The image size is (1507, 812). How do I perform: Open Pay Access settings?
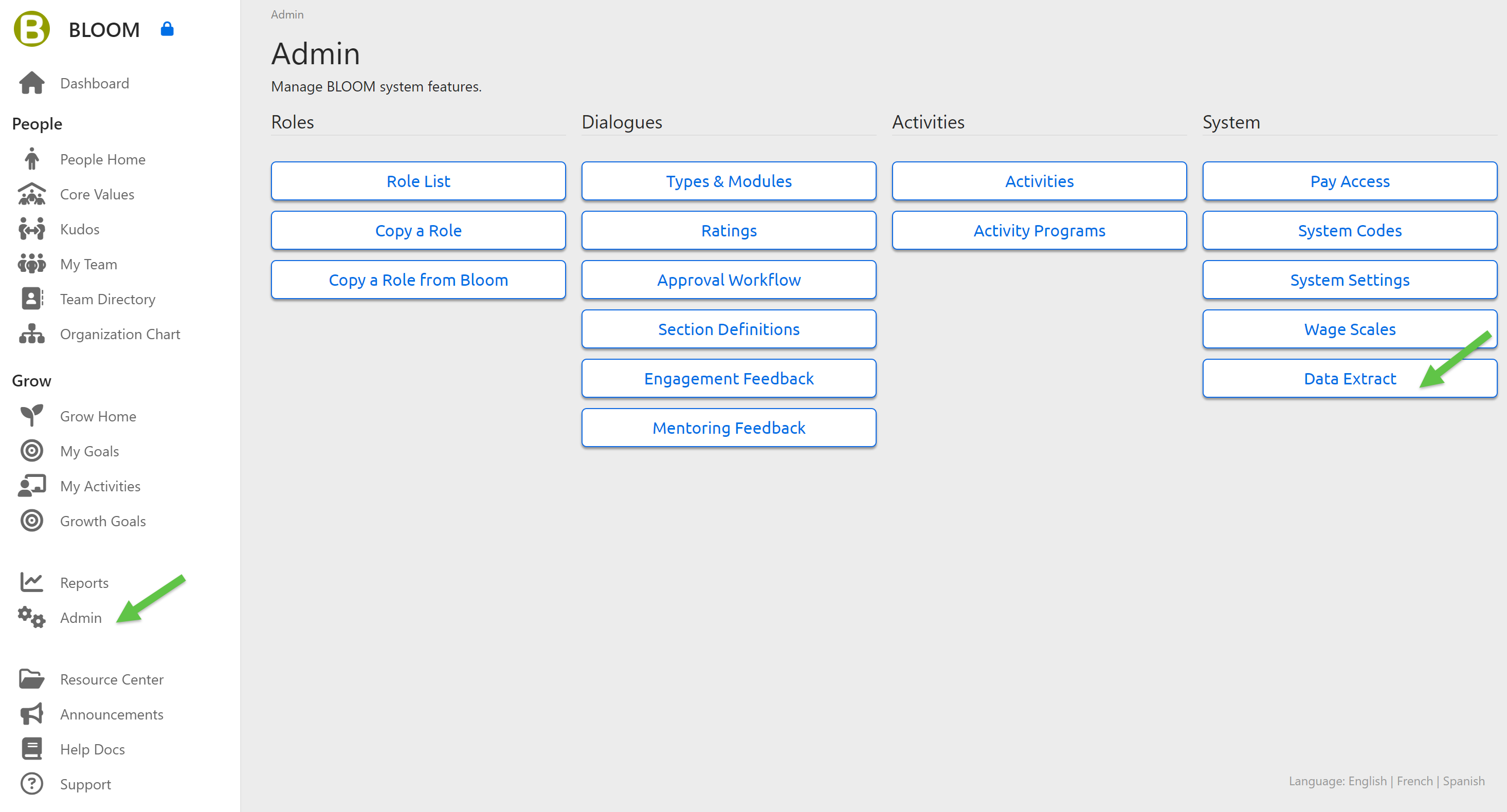[x=1350, y=180]
